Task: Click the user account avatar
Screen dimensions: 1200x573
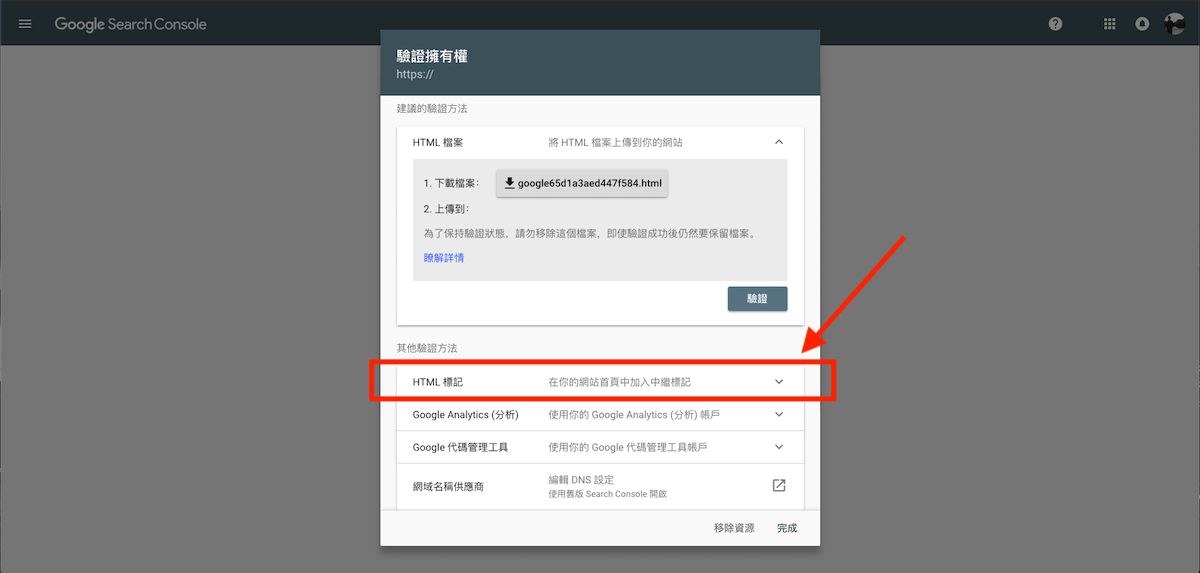Action: pyautogui.click(x=1175, y=24)
